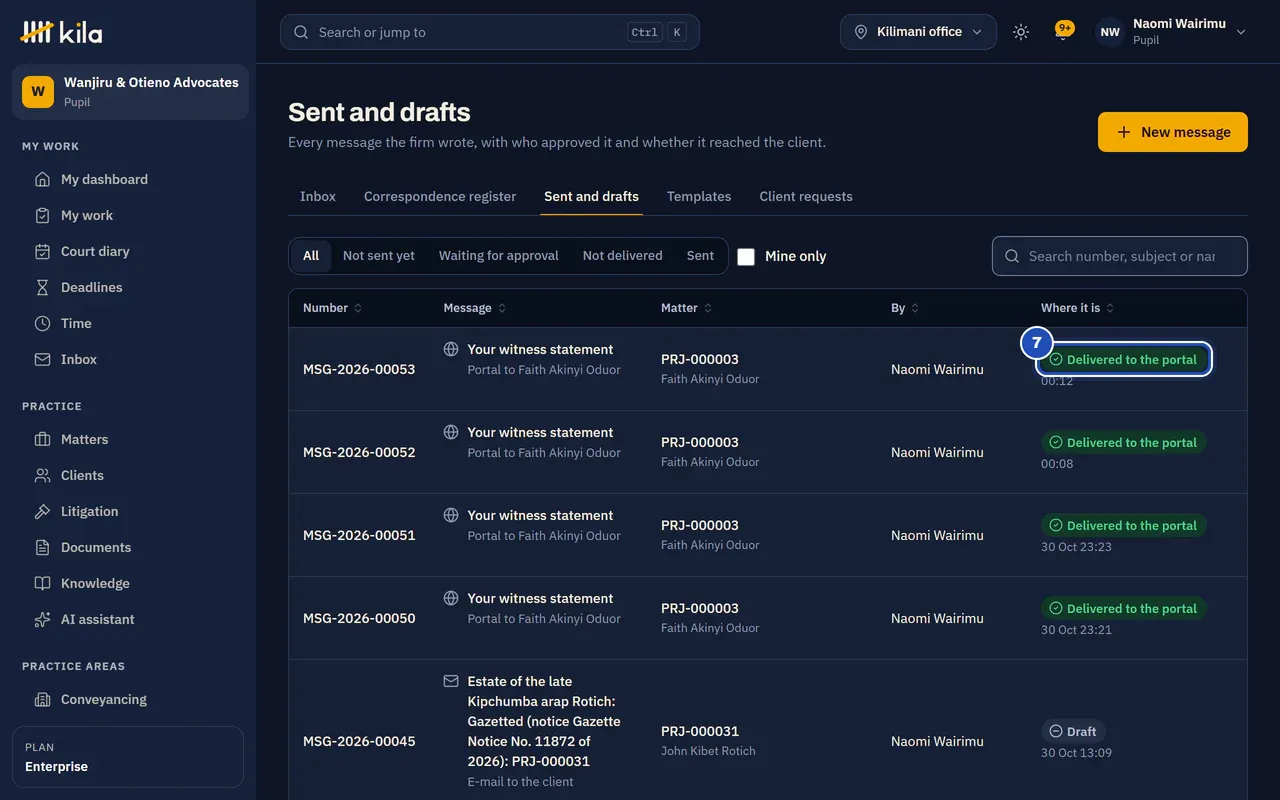Switch to the Templates tab

tap(699, 196)
